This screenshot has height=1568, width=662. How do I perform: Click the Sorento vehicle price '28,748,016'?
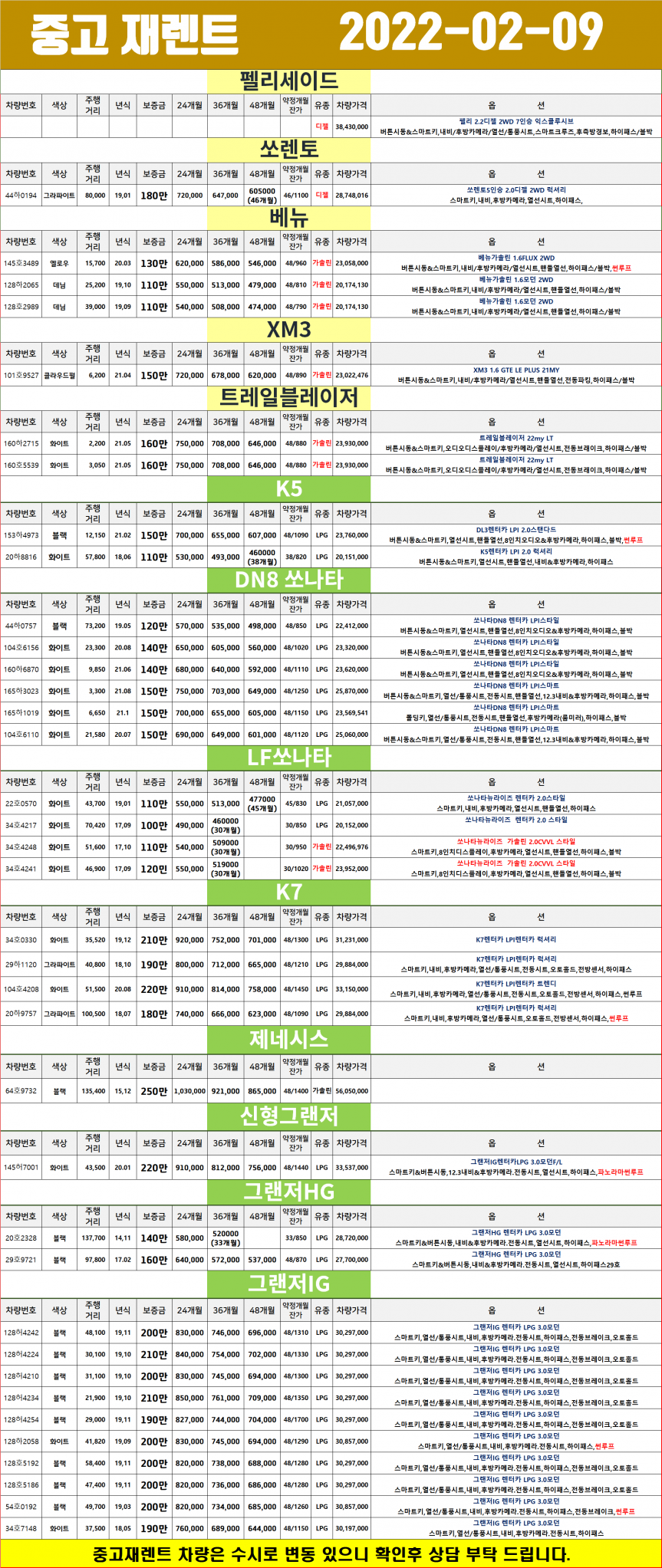point(352,196)
